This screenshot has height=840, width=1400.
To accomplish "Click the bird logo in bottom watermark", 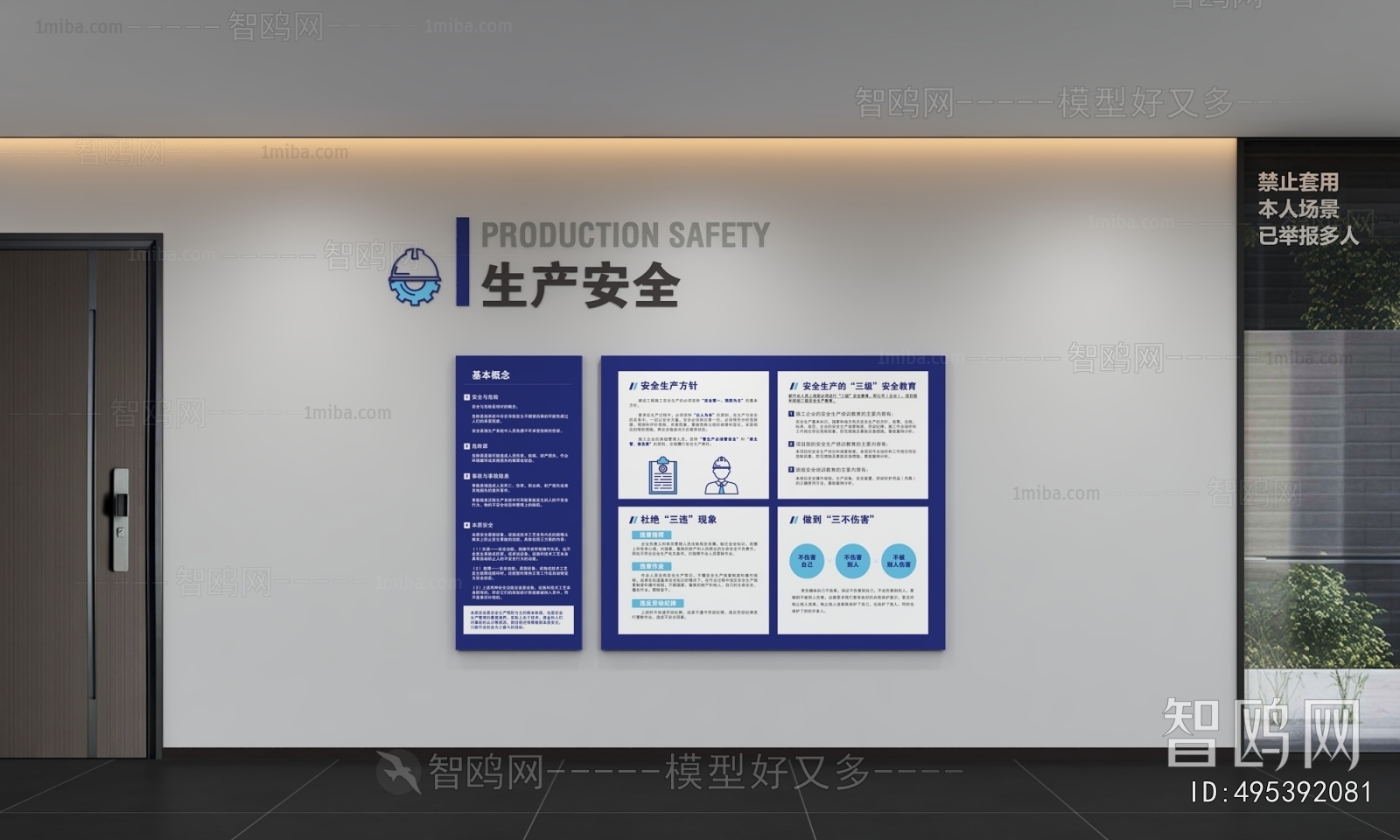I will pyautogui.click(x=399, y=771).
